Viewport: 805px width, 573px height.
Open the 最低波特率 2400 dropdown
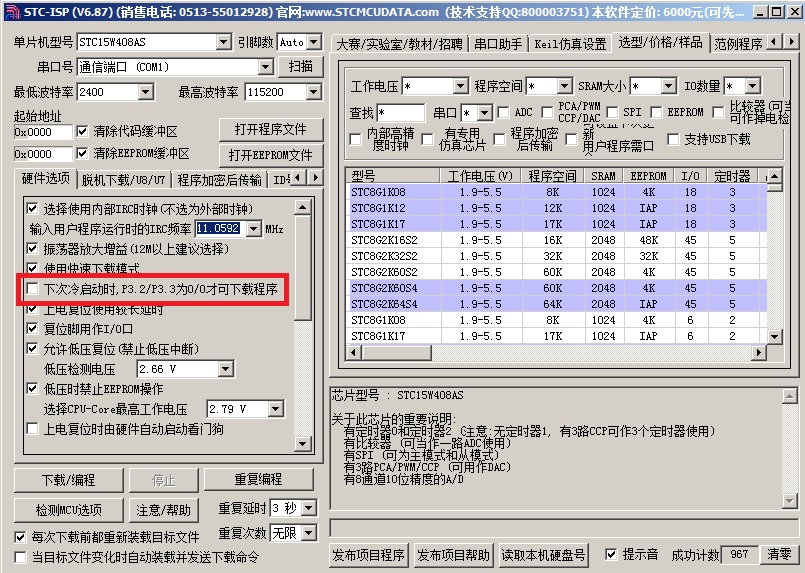146,92
